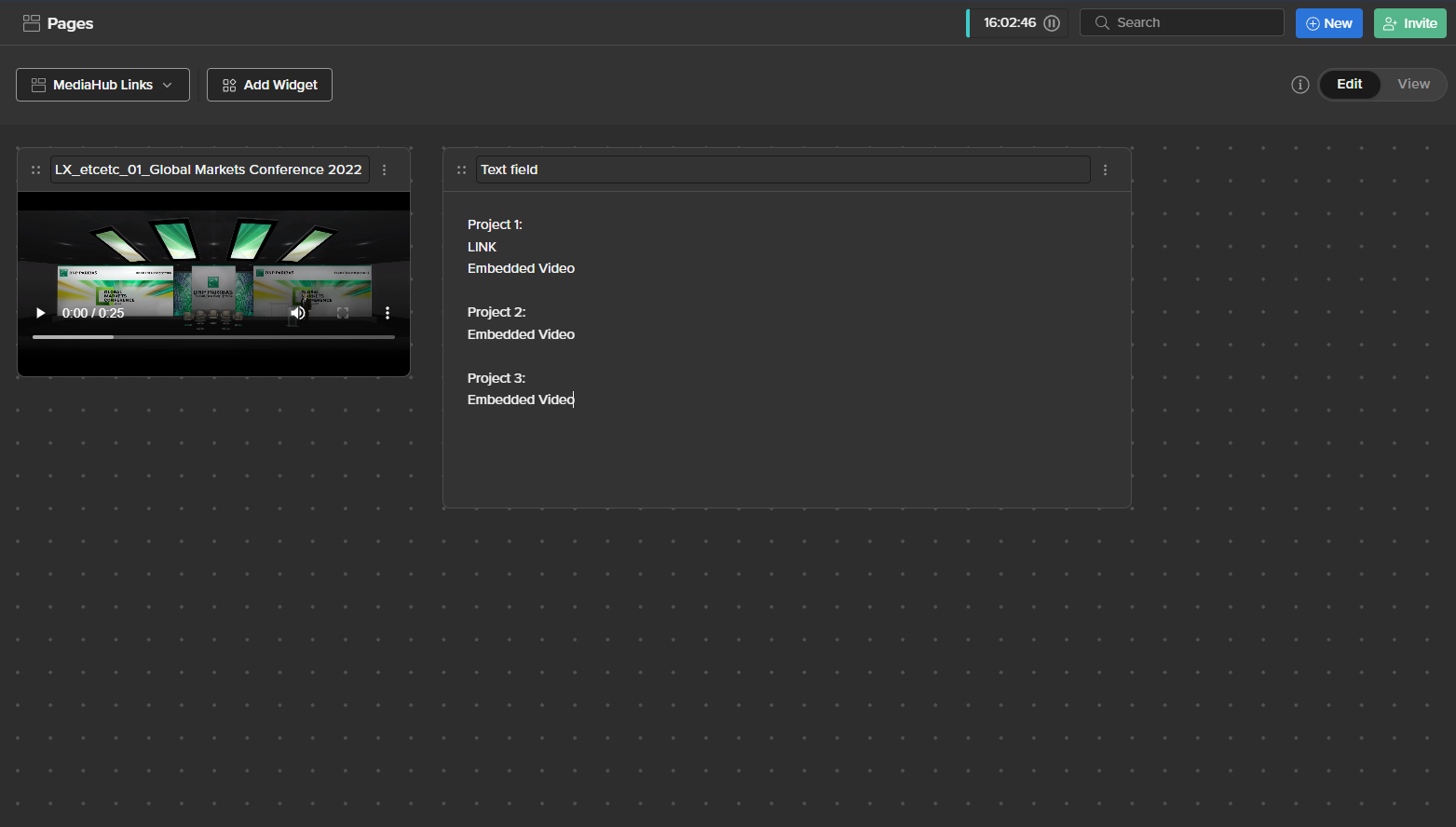Open video player more options
Viewport: 1456px width, 827px height.
tap(388, 313)
